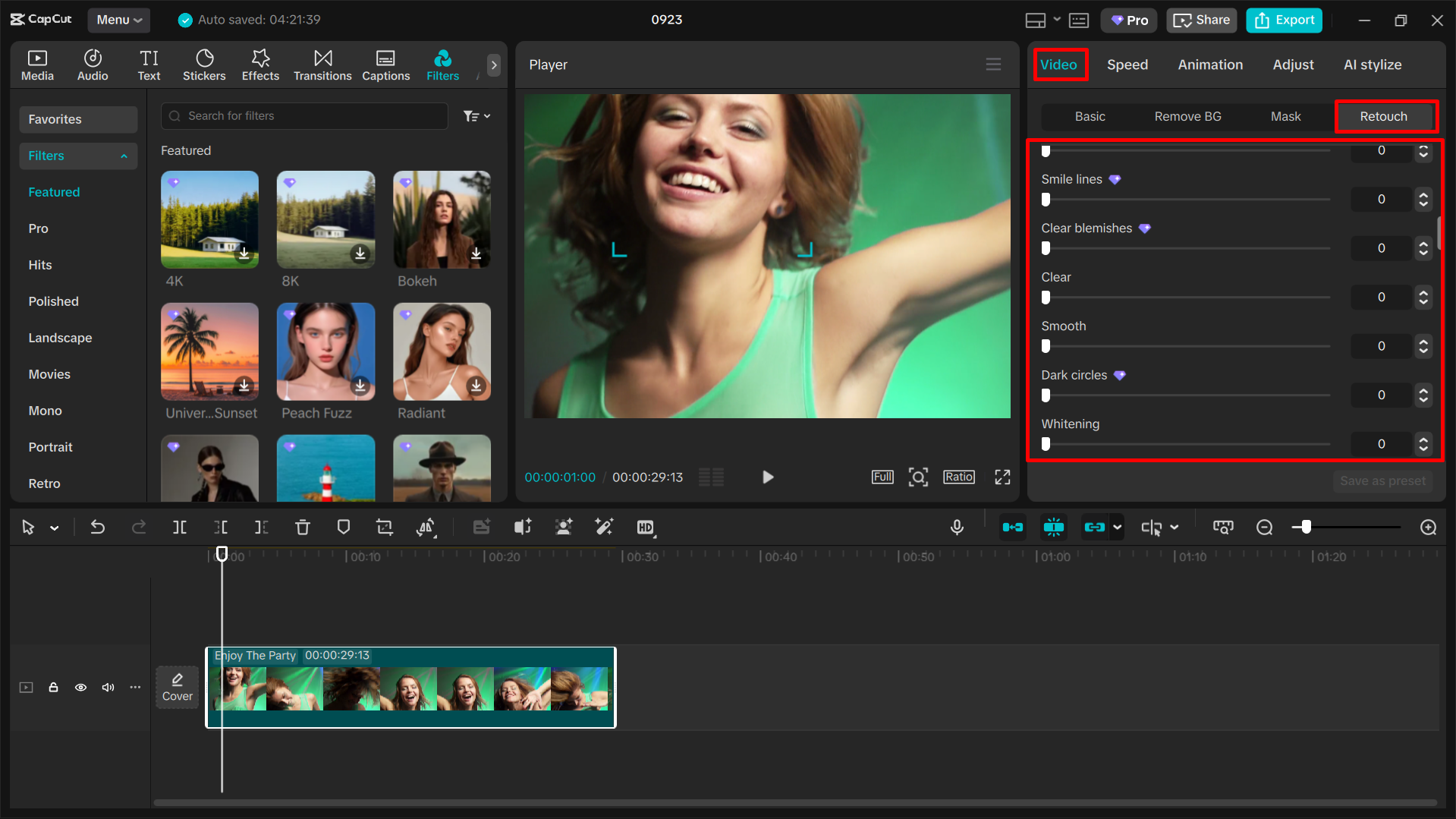
Task: Switch to the Mask tab
Action: [1285, 116]
